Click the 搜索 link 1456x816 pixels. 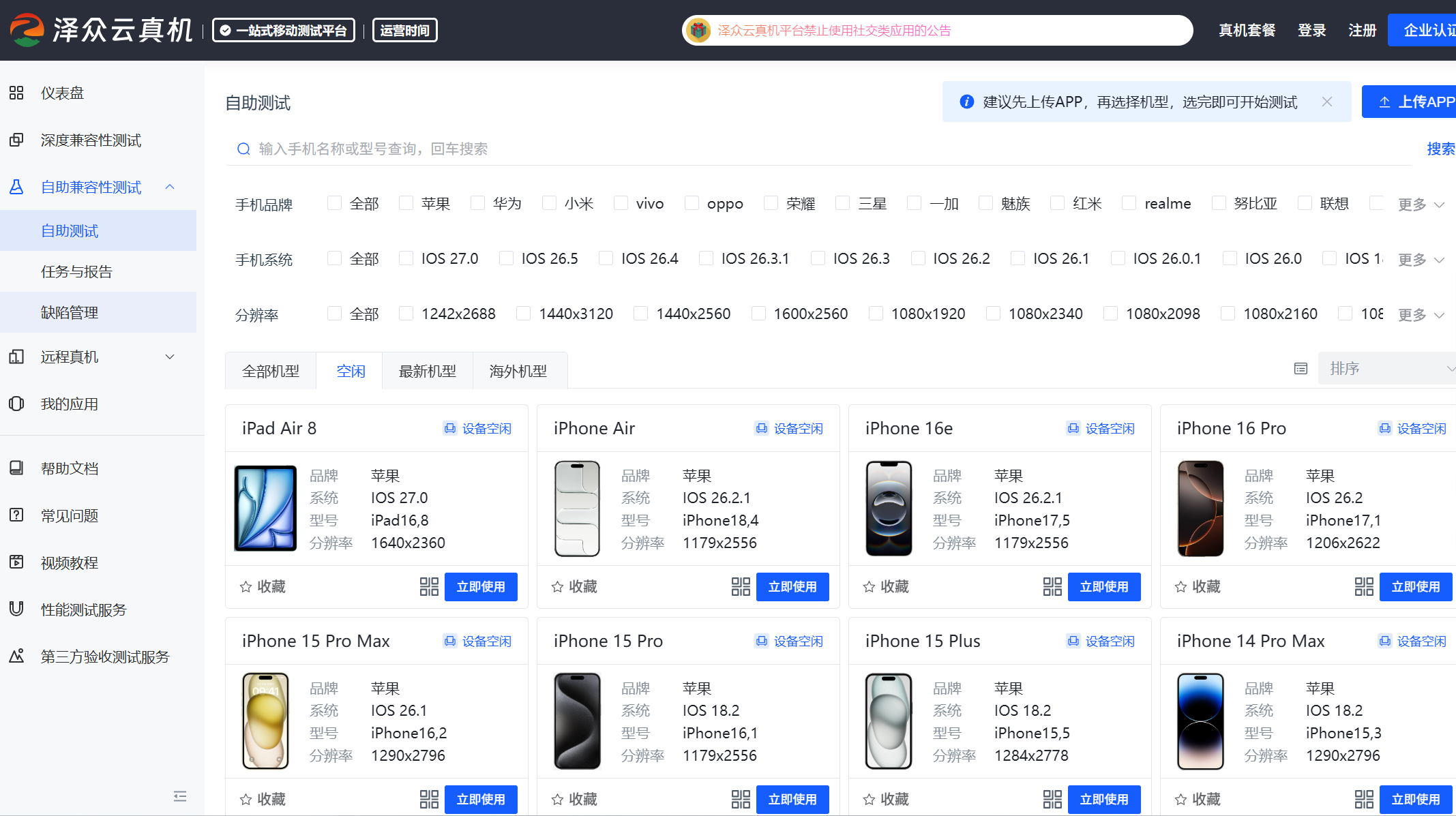click(1441, 149)
